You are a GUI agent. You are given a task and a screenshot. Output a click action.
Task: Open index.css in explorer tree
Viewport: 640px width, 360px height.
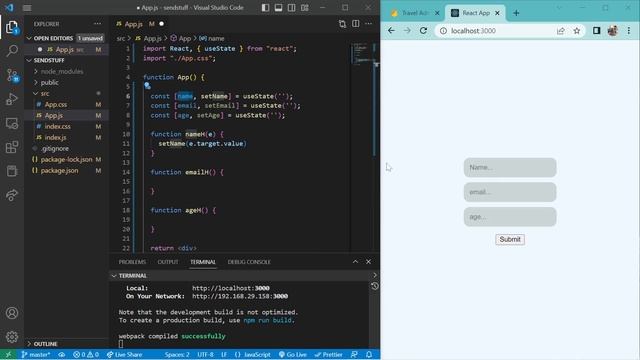click(57, 127)
